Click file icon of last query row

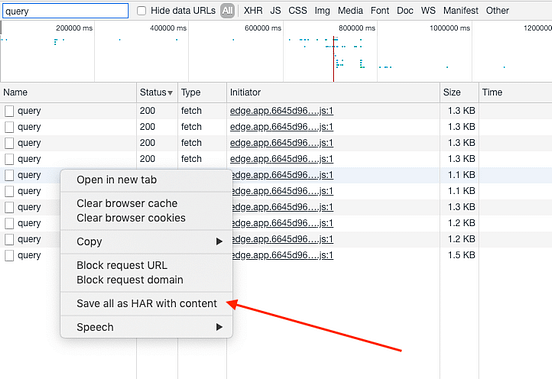coord(10,255)
